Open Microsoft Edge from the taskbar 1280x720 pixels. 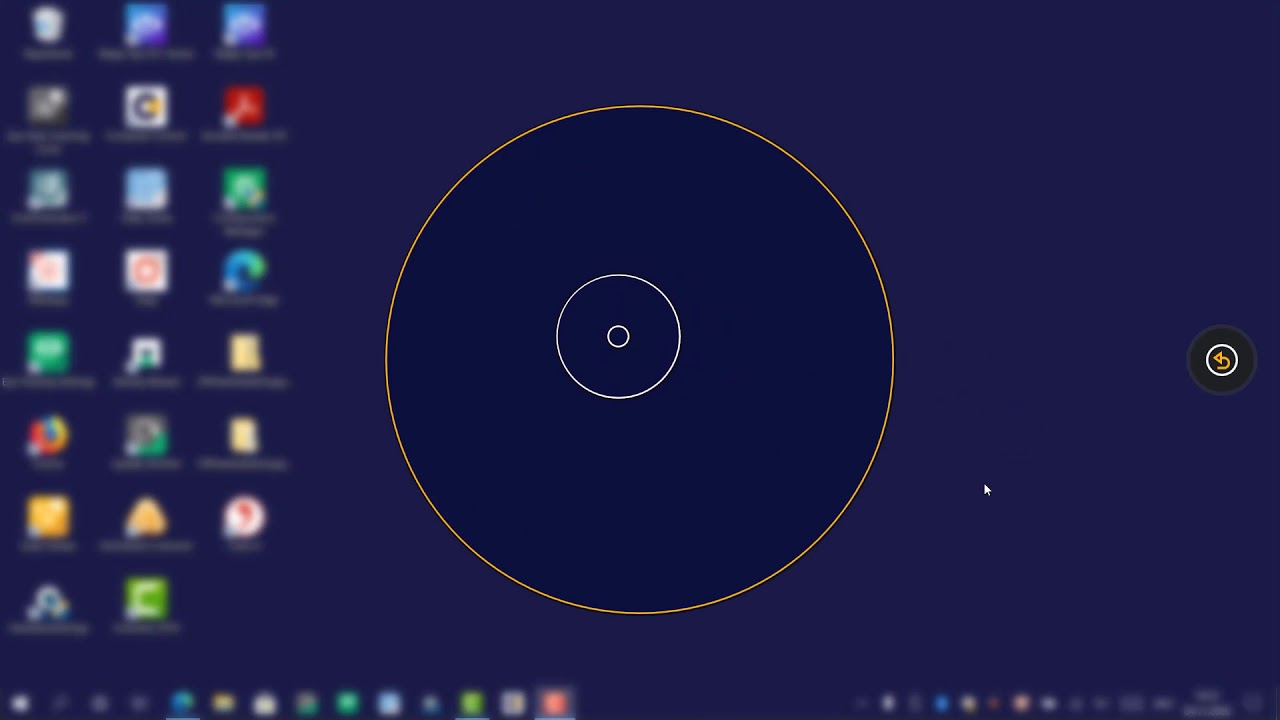pyautogui.click(x=182, y=704)
